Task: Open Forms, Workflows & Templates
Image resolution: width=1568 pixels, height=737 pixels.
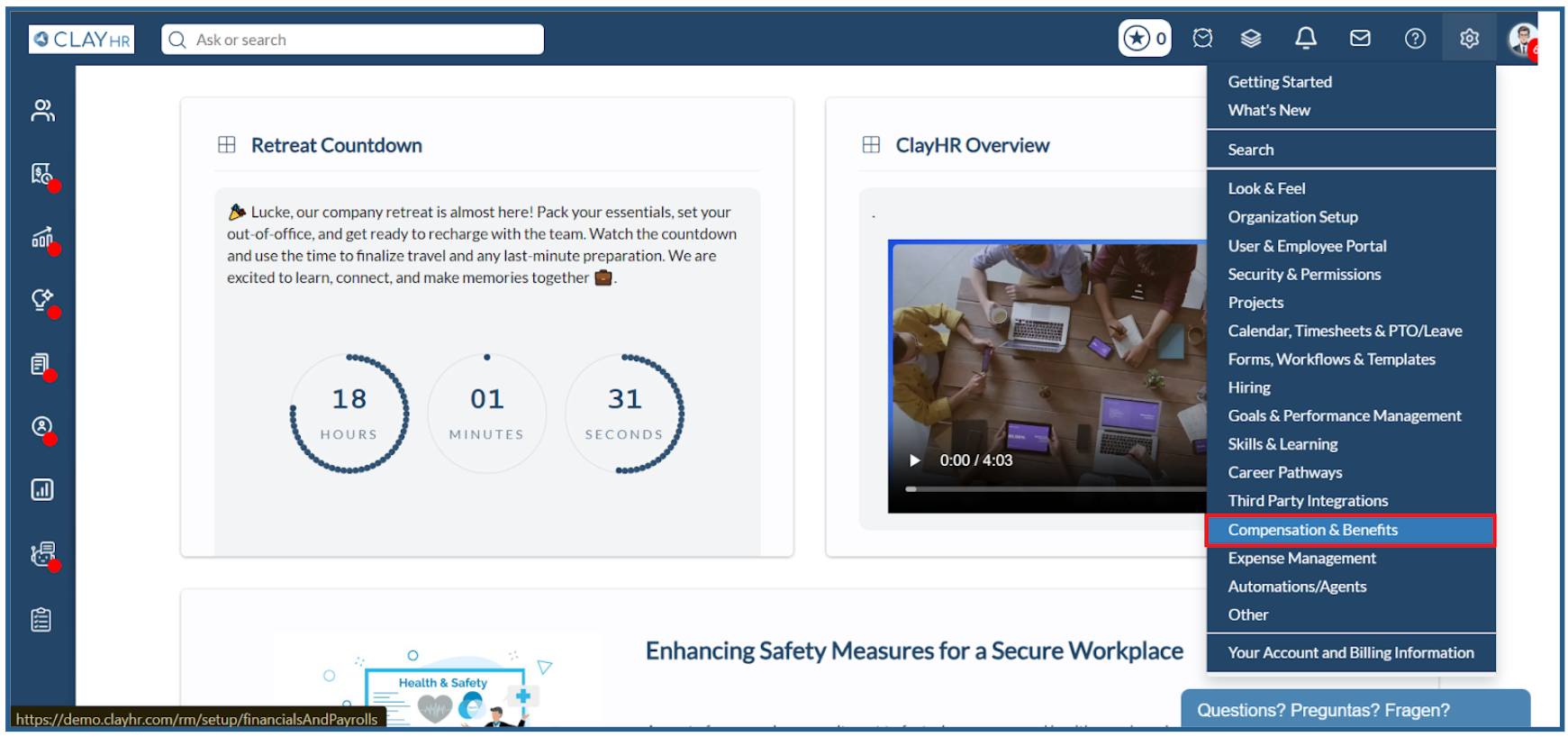Action: (x=1331, y=359)
